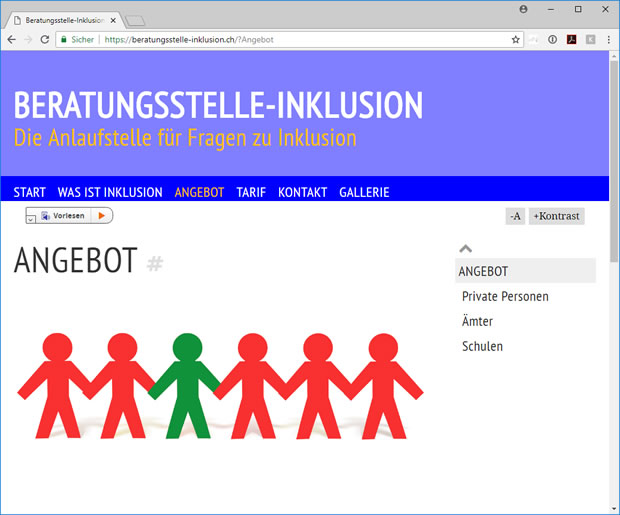The width and height of the screenshot is (620, 515).
Task: Open Chrome's three-dot menu
Action: [x=608, y=39]
